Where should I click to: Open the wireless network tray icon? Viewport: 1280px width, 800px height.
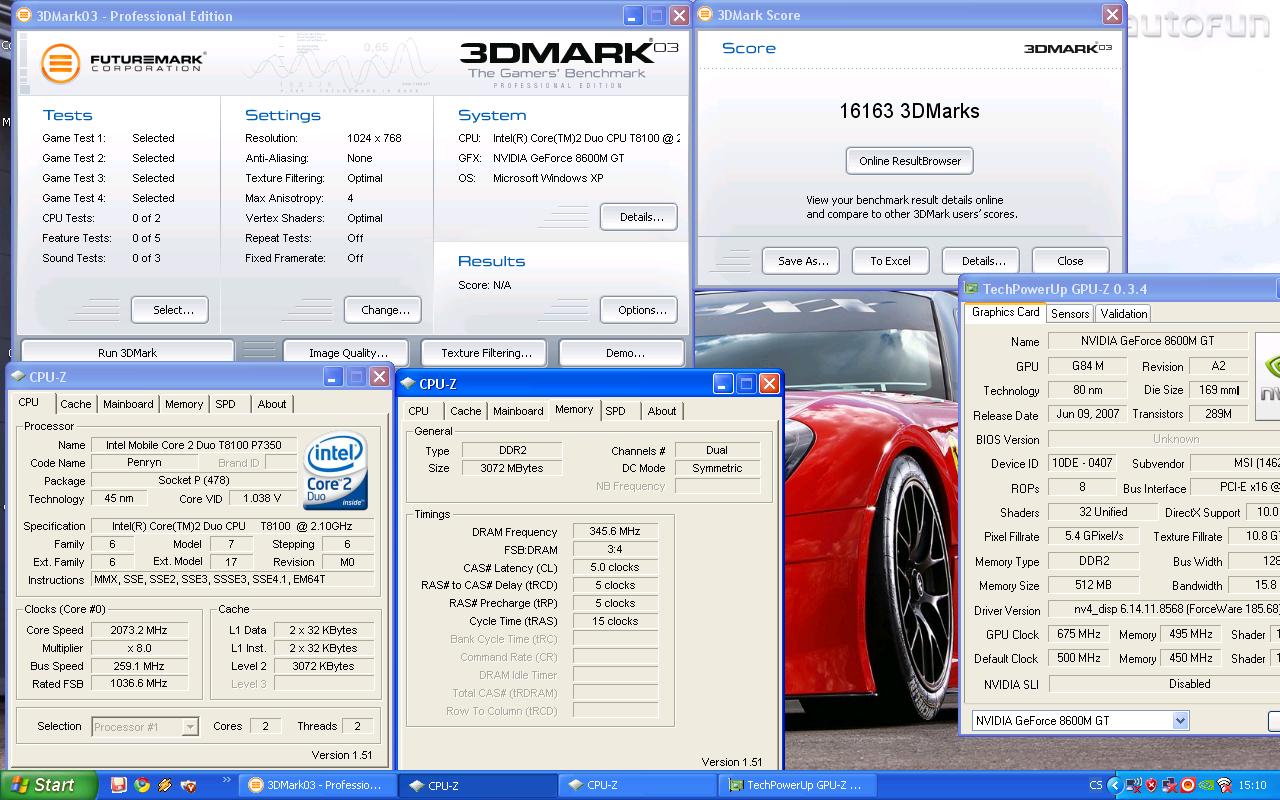(x=1225, y=785)
